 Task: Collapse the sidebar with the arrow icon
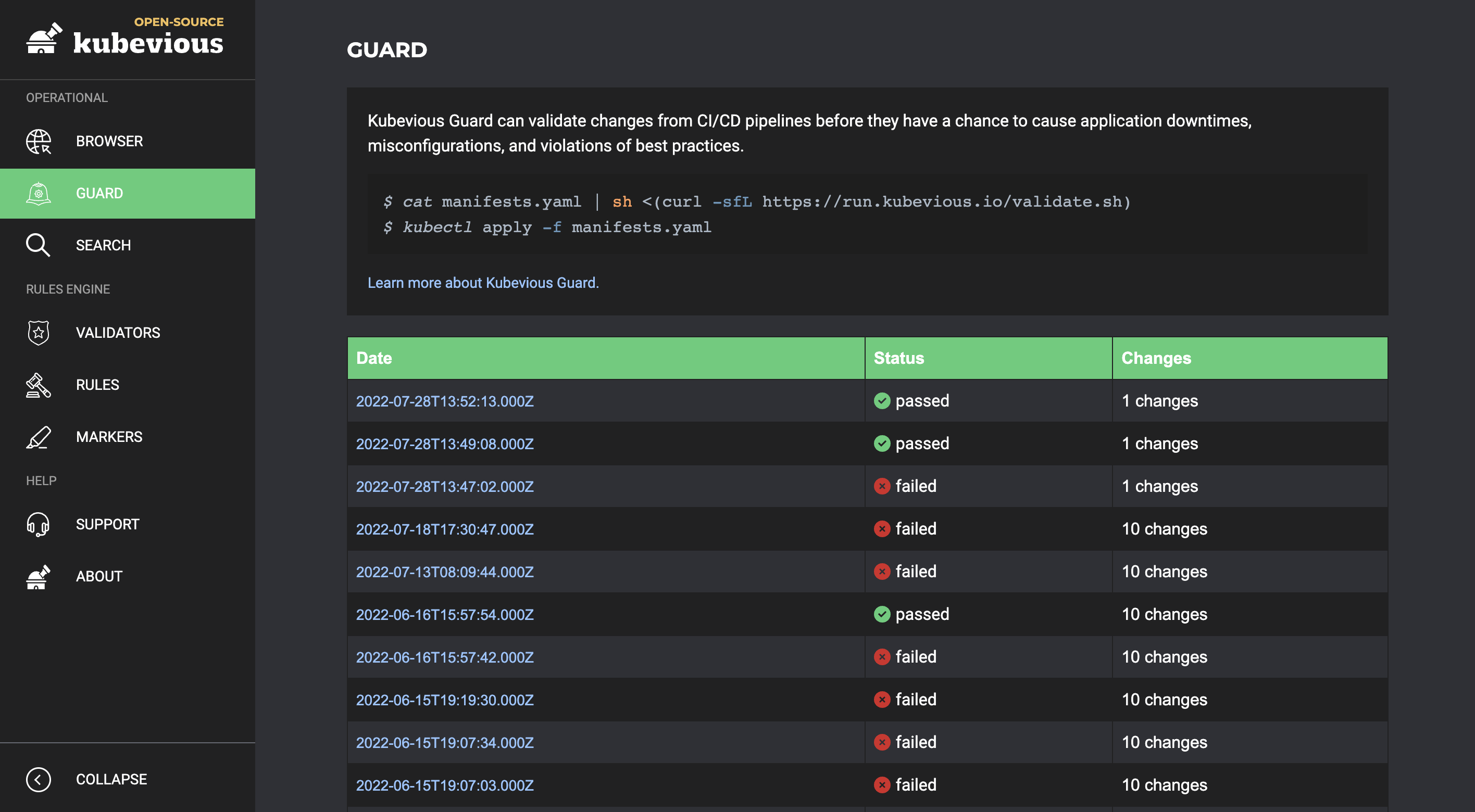(39, 779)
